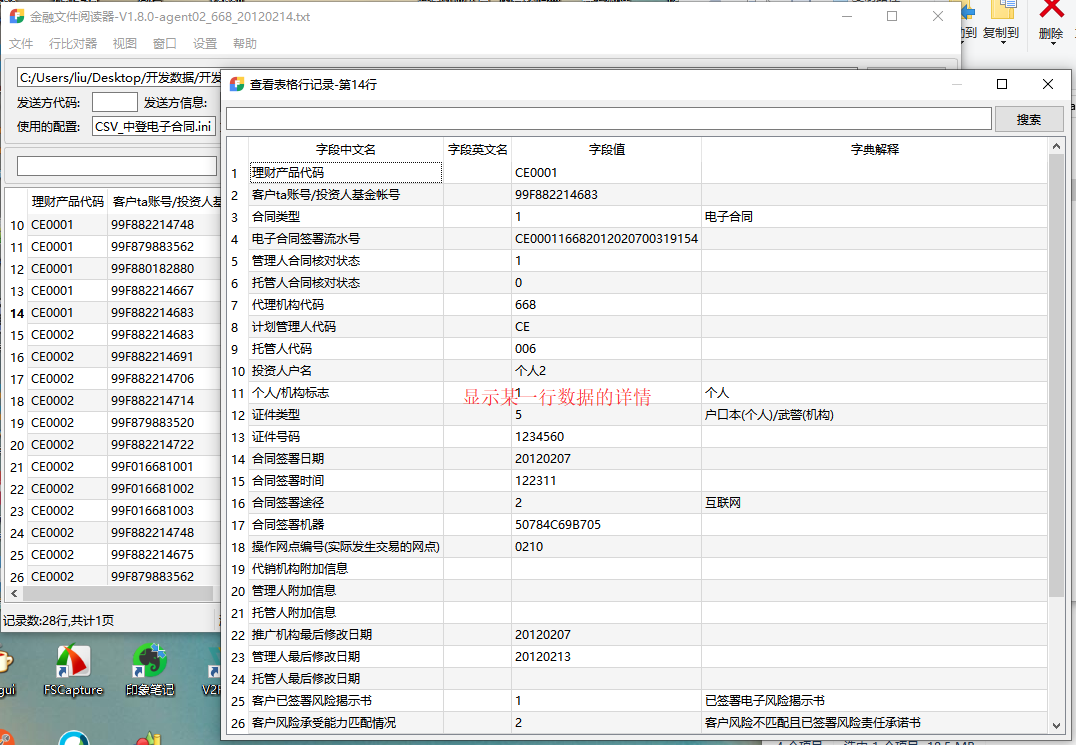Click the 记录数:28行,共计1页 status text

(59, 621)
